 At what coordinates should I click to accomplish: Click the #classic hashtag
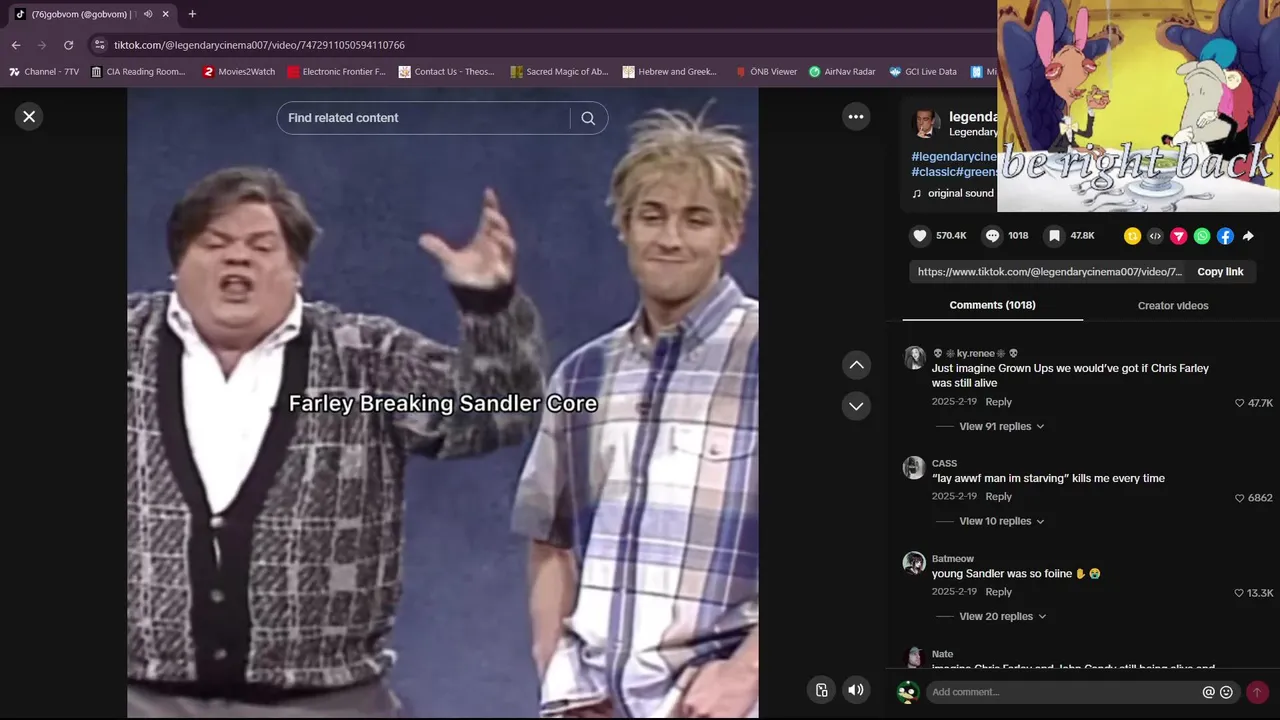933,172
